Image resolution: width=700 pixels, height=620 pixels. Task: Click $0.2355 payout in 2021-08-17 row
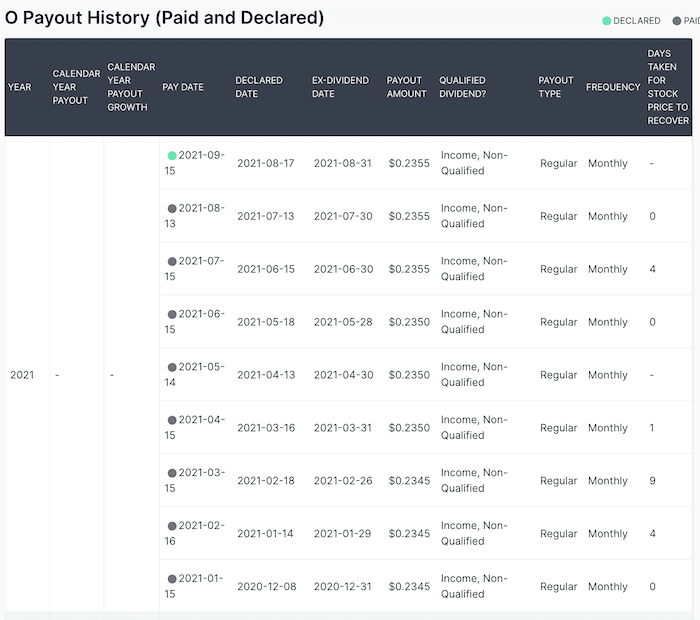point(409,163)
